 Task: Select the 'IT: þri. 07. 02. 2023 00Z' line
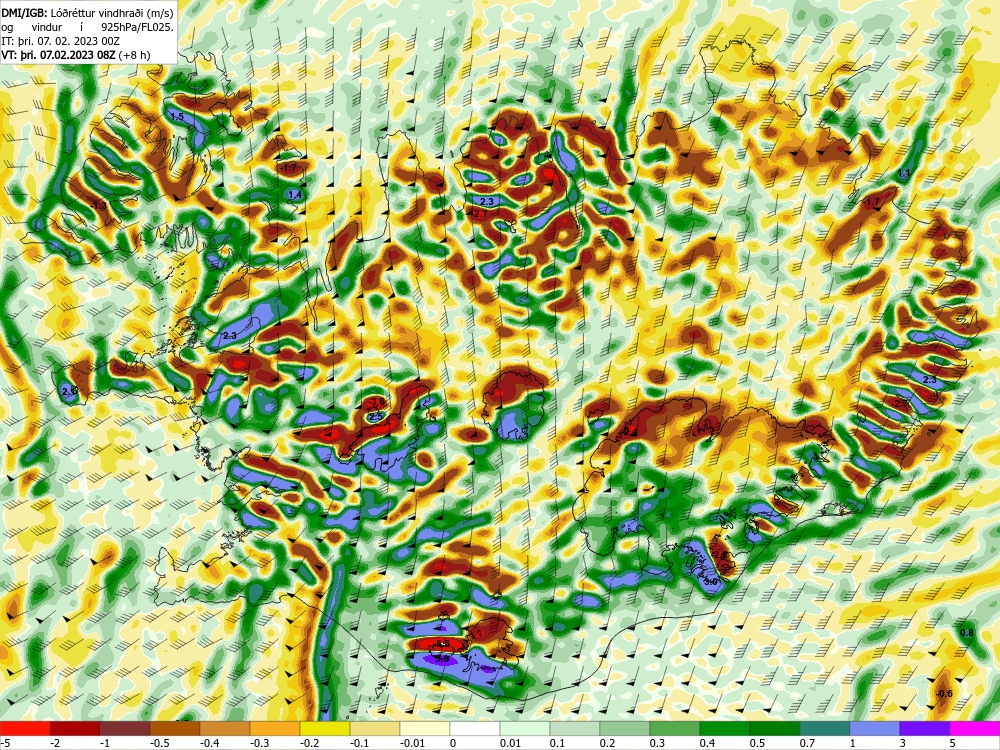(61, 41)
